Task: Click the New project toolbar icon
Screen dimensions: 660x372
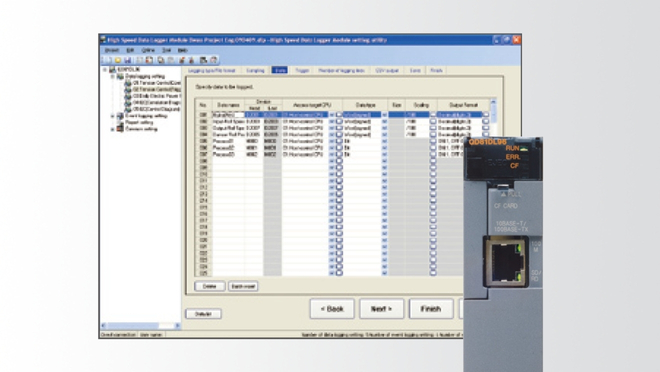Action: tap(108, 60)
